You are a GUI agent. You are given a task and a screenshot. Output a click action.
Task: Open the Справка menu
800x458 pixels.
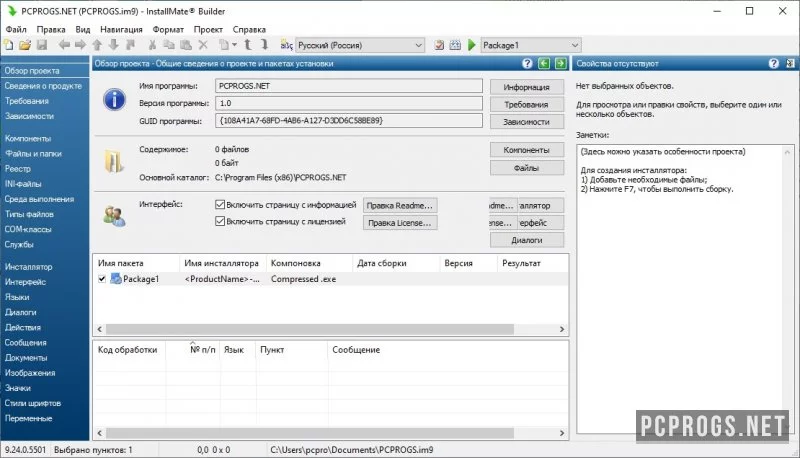(x=249, y=30)
